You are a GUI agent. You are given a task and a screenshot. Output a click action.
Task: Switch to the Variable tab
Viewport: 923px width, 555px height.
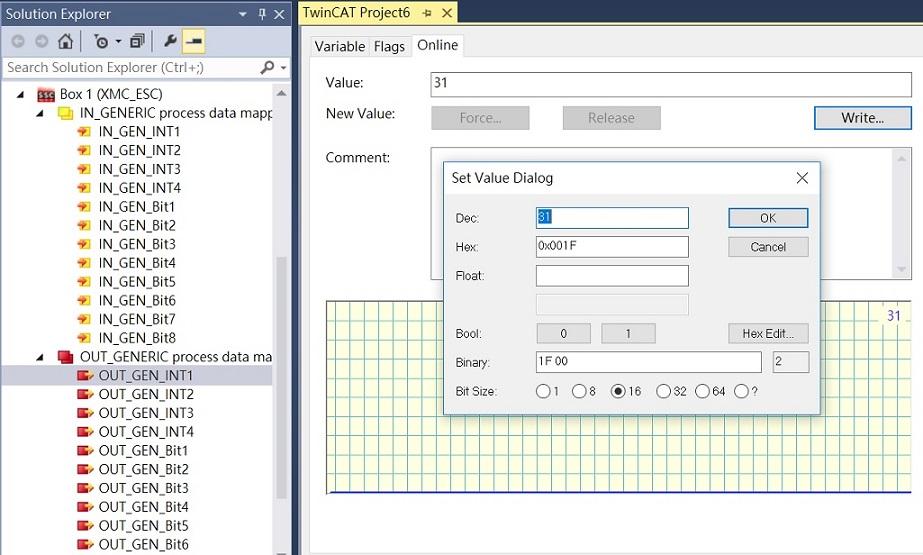point(339,47)
